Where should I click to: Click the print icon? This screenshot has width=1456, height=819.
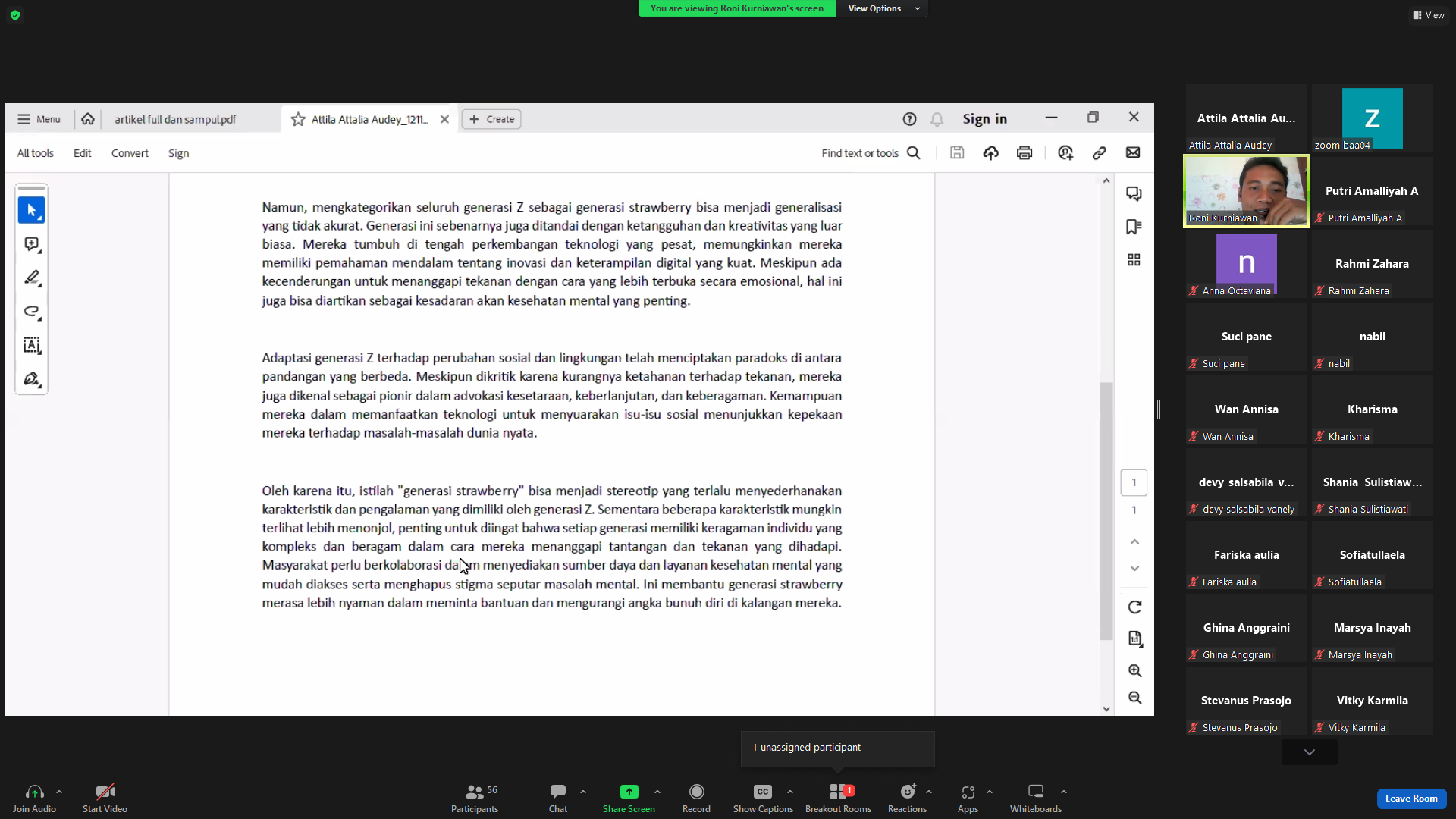[x=1025, y=153]
